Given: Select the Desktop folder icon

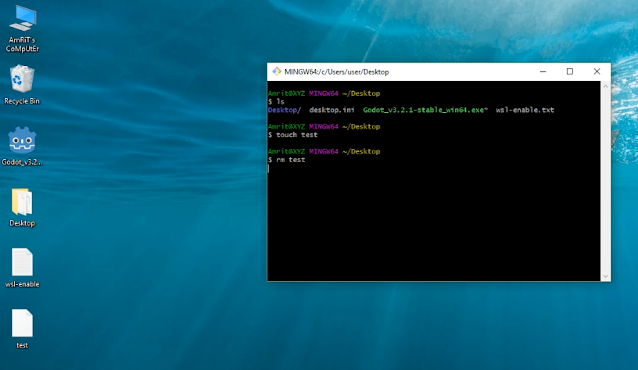Looking at the screenshot, I should [x=22, y=207].
